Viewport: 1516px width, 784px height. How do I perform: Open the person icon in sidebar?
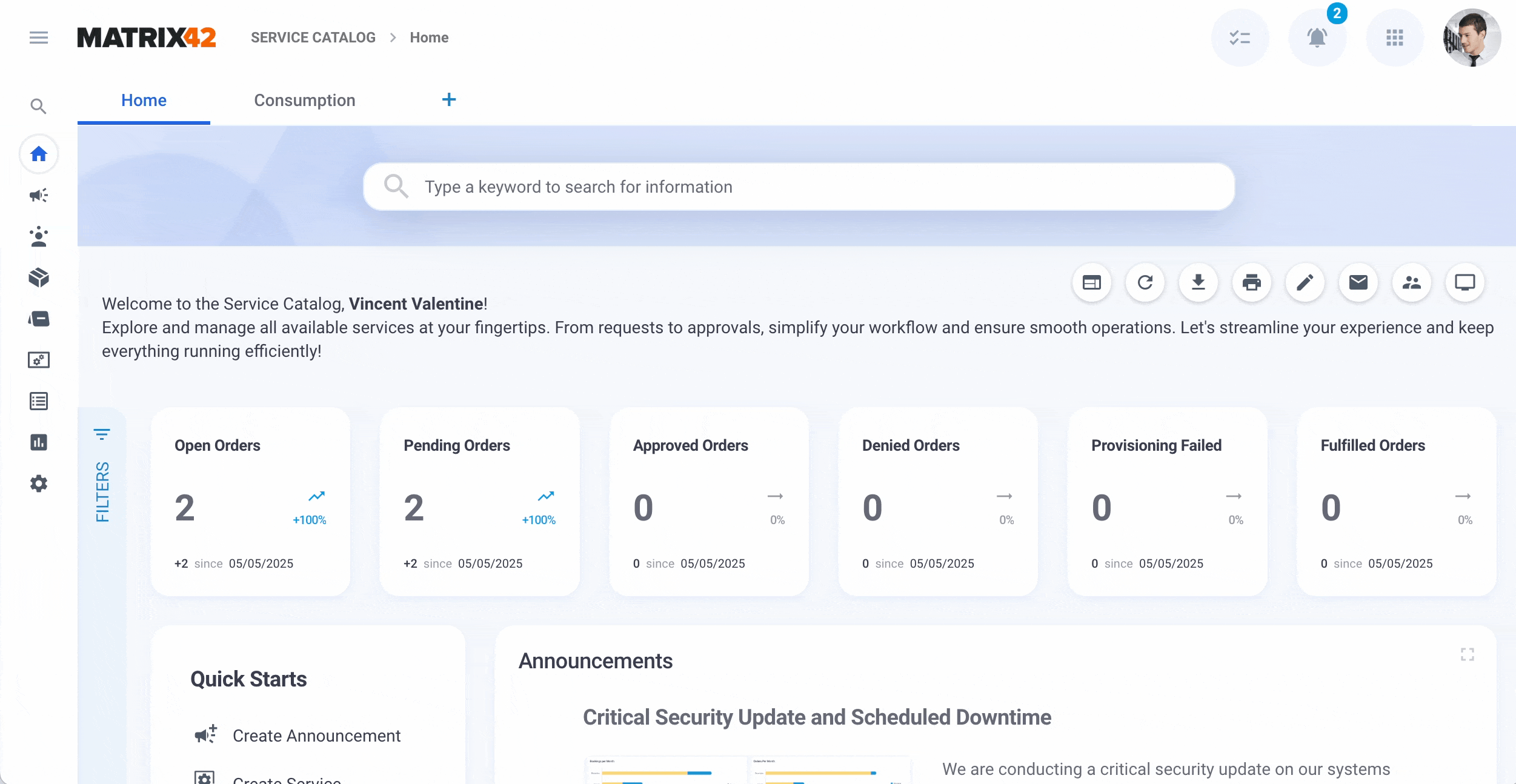39,236
